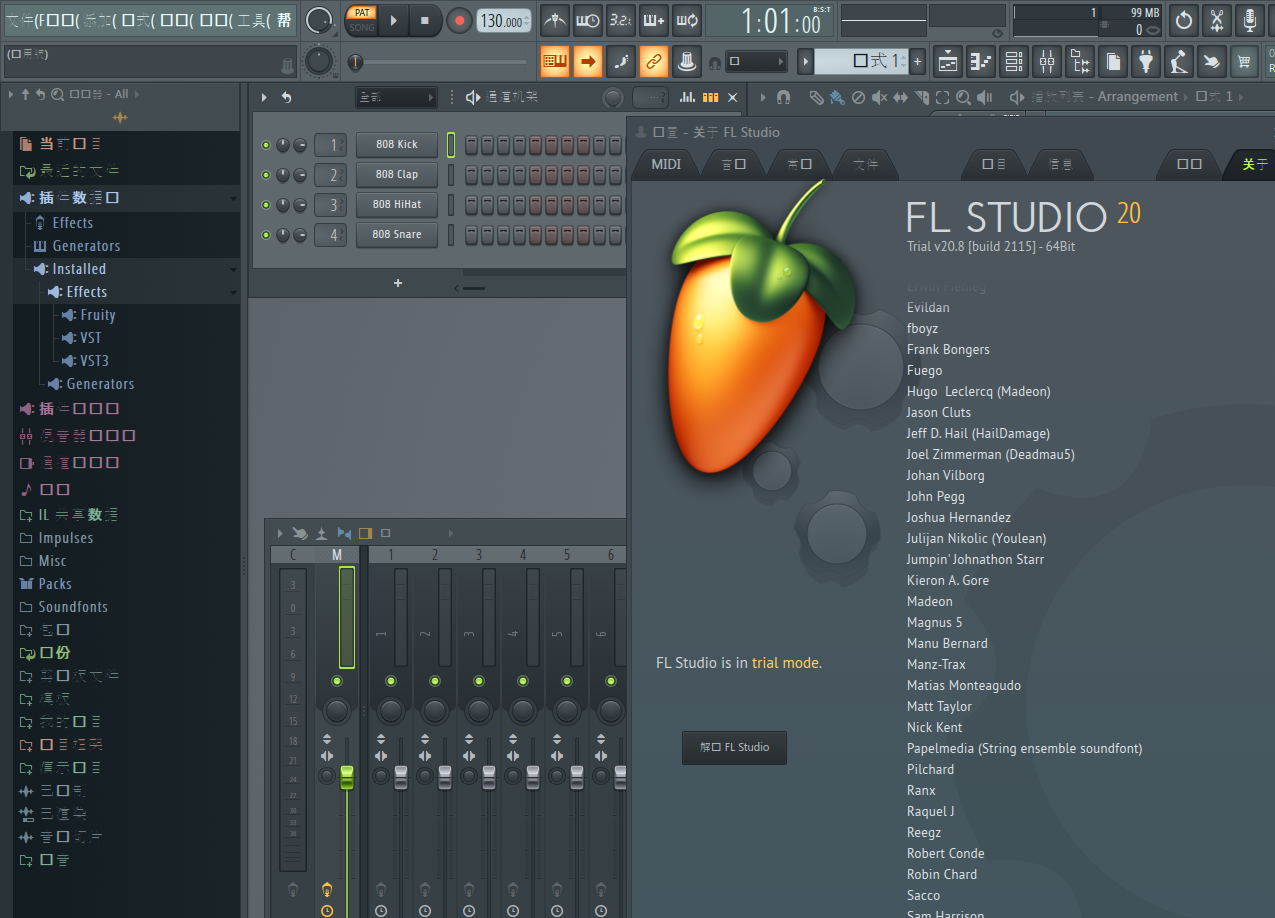The height and width of the screenshot is (918, 1275).
Task: Mute mixer insert track 1 LED
Action: (x=391, y=681)
